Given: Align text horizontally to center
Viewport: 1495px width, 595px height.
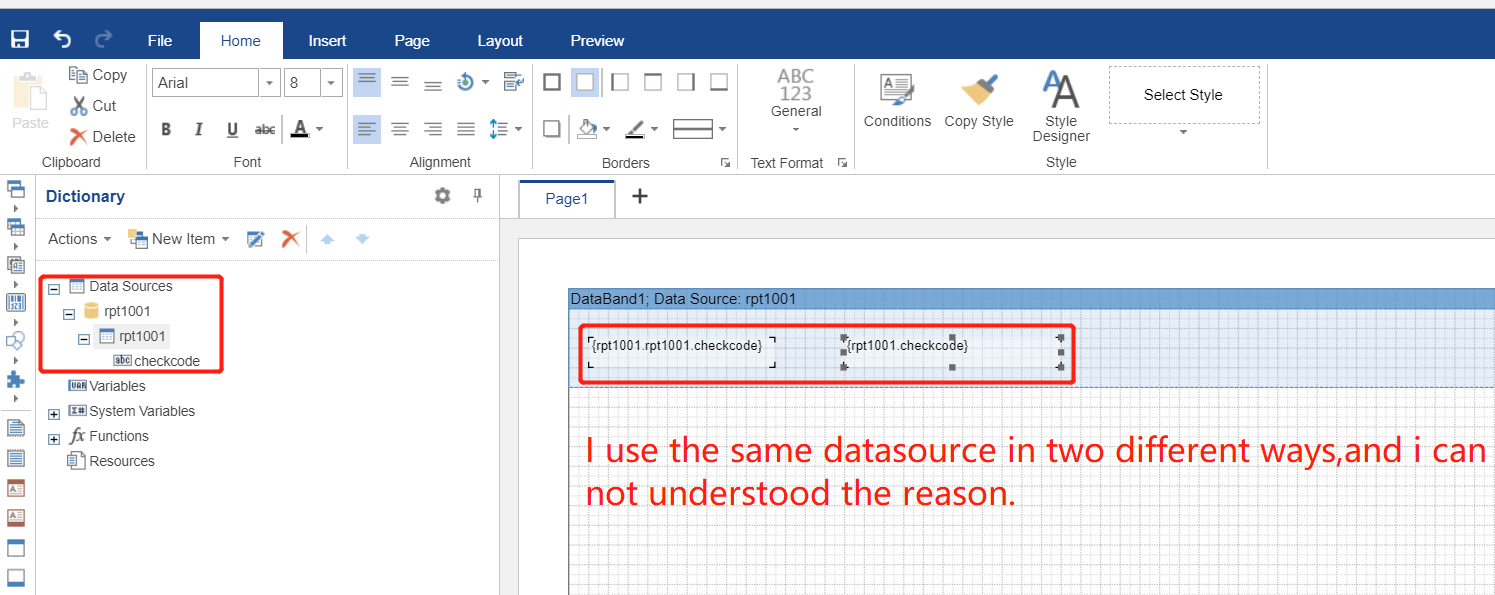Looking at the screenshot, I should 400,129.
